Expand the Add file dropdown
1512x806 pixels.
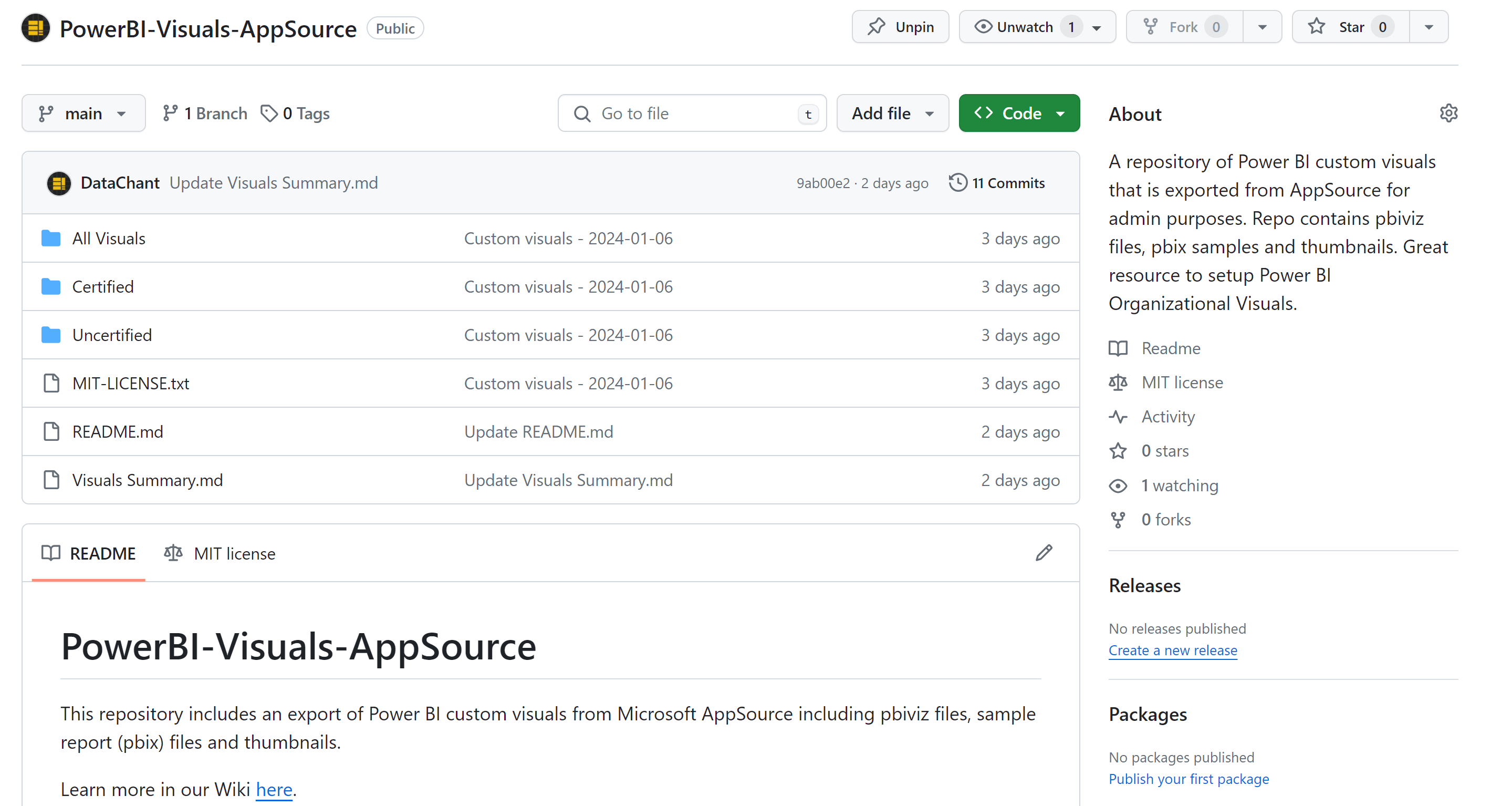pyautogui.click(x=892, y=113)
